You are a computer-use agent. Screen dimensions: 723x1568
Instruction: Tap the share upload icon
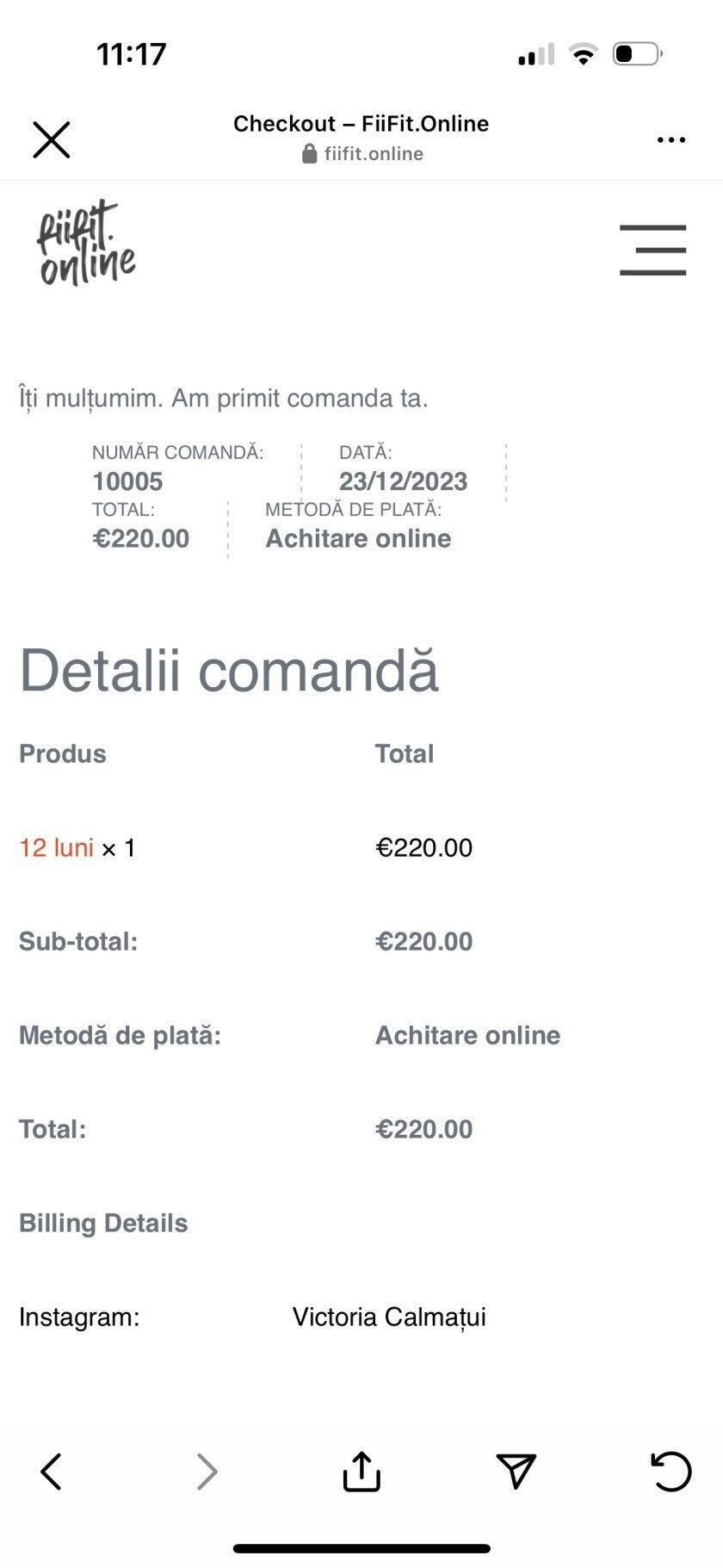pos(361,1471)
